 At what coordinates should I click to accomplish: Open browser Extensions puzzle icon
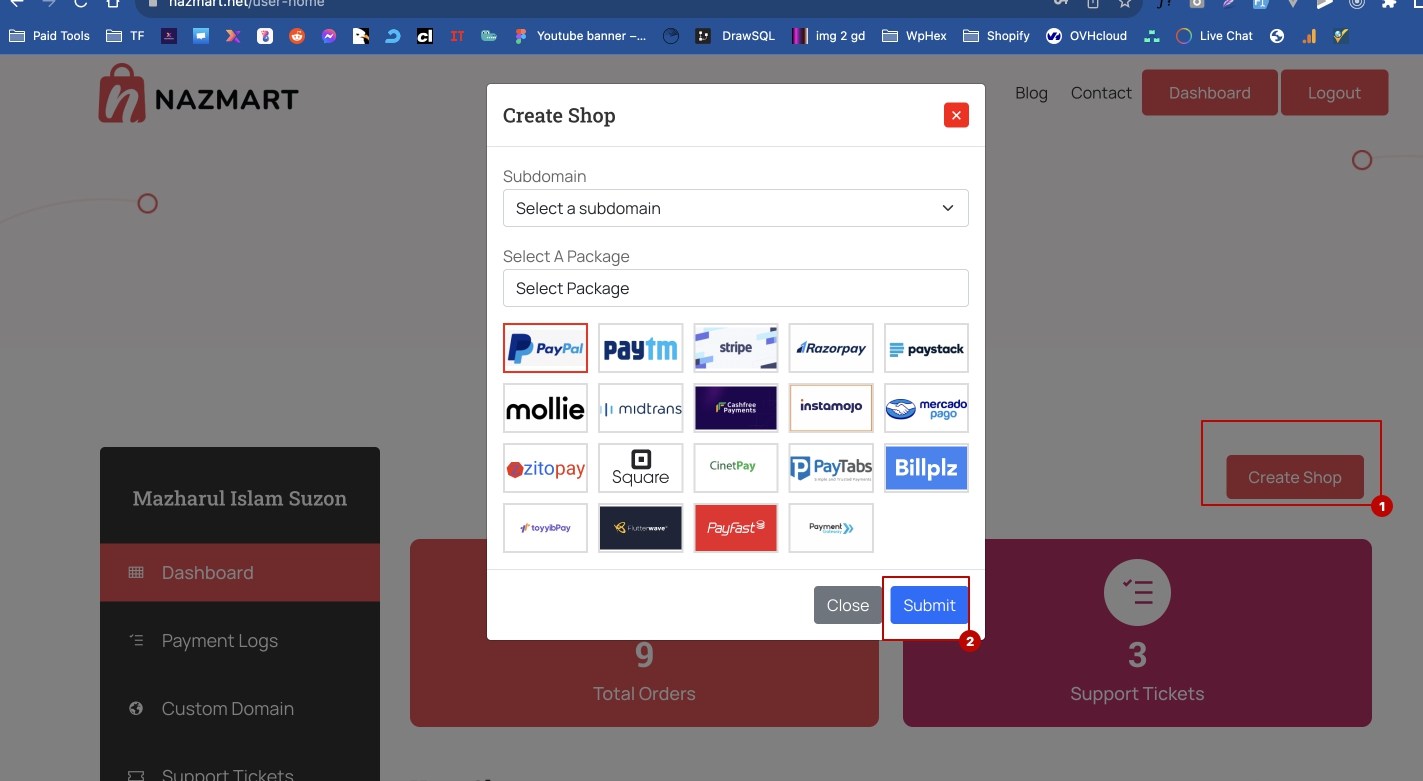[1388, 4]
